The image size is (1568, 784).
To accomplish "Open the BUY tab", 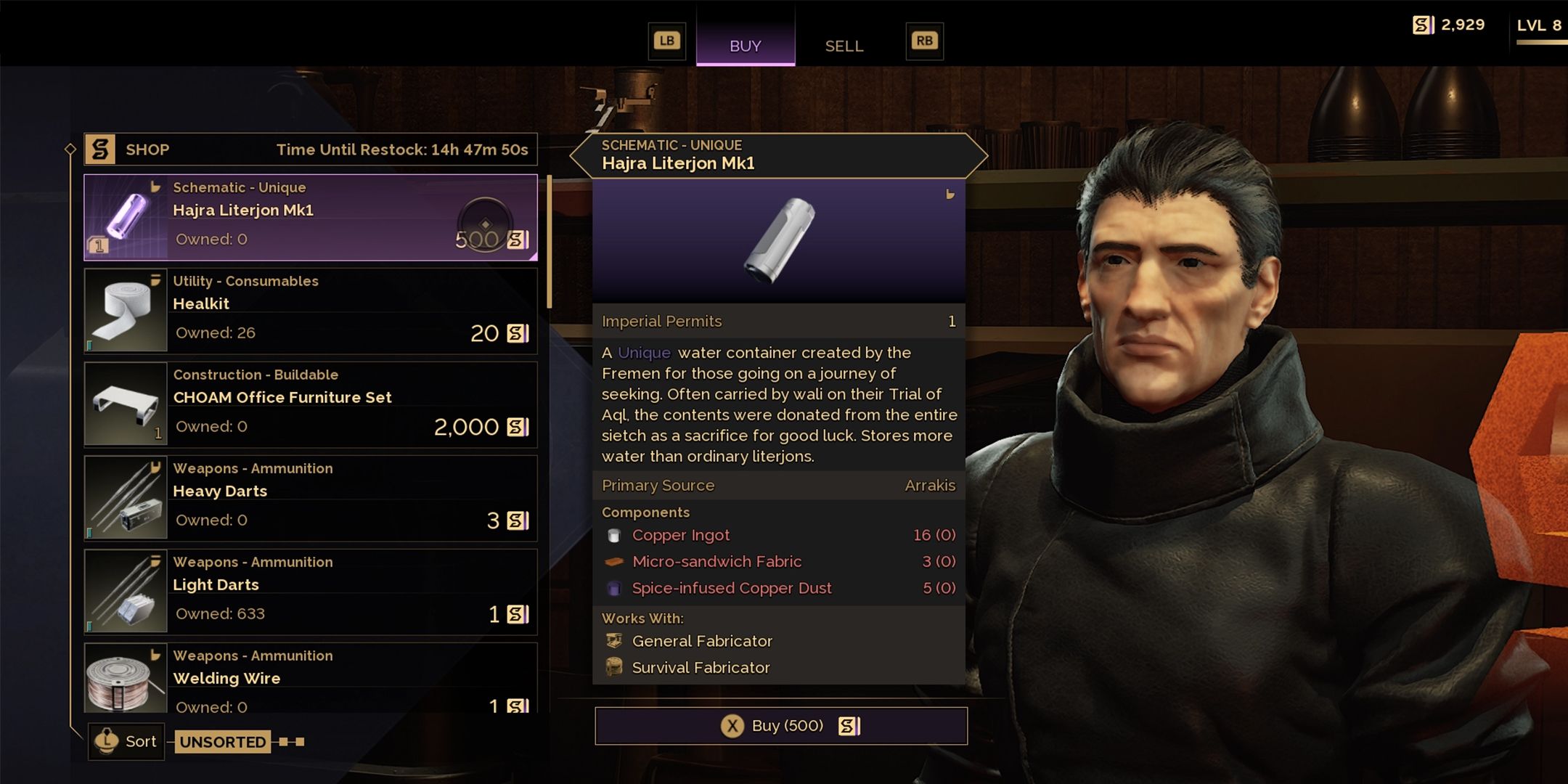I will tap(746, 46).
